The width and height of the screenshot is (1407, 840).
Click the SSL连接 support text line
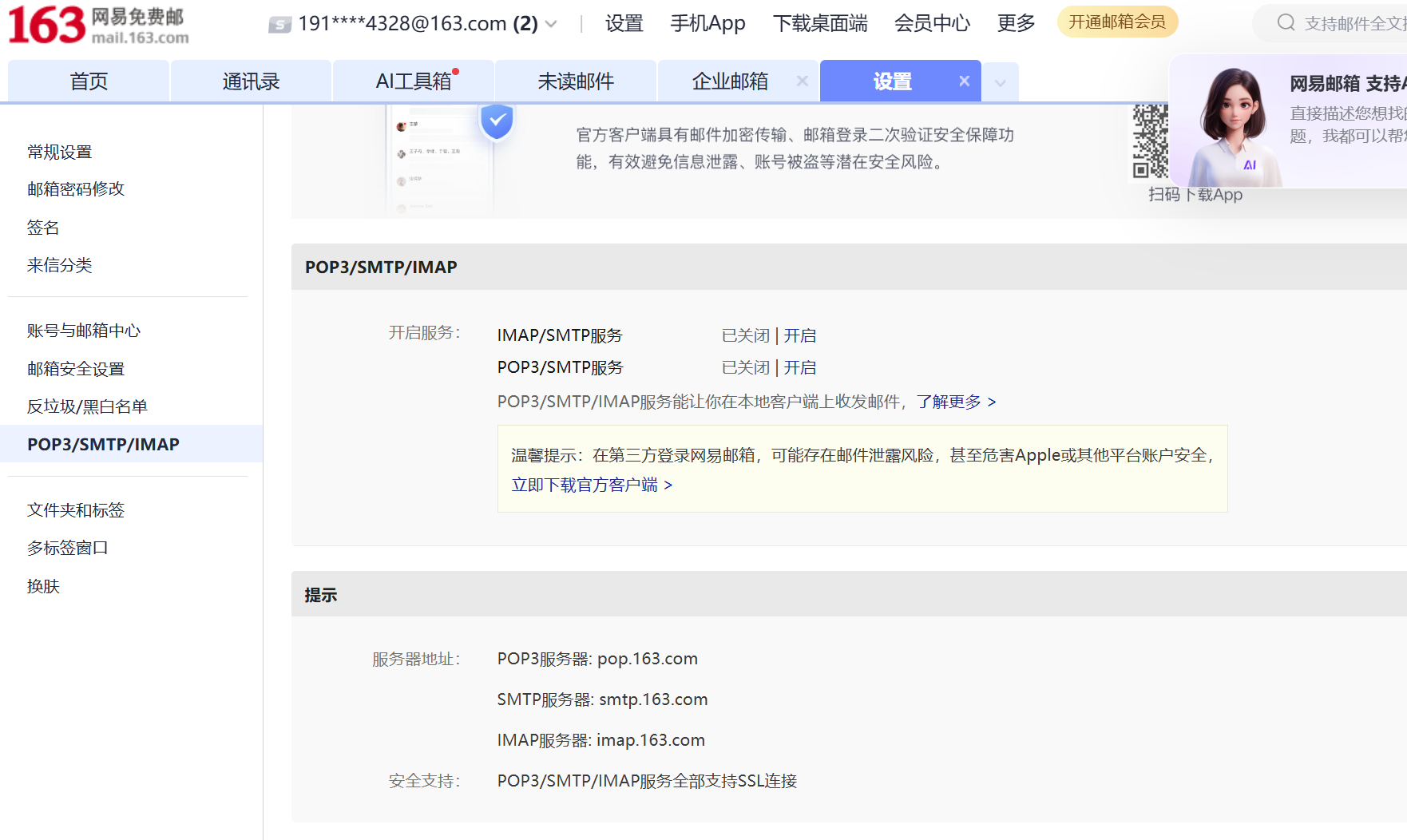click(x=647, y=781)
